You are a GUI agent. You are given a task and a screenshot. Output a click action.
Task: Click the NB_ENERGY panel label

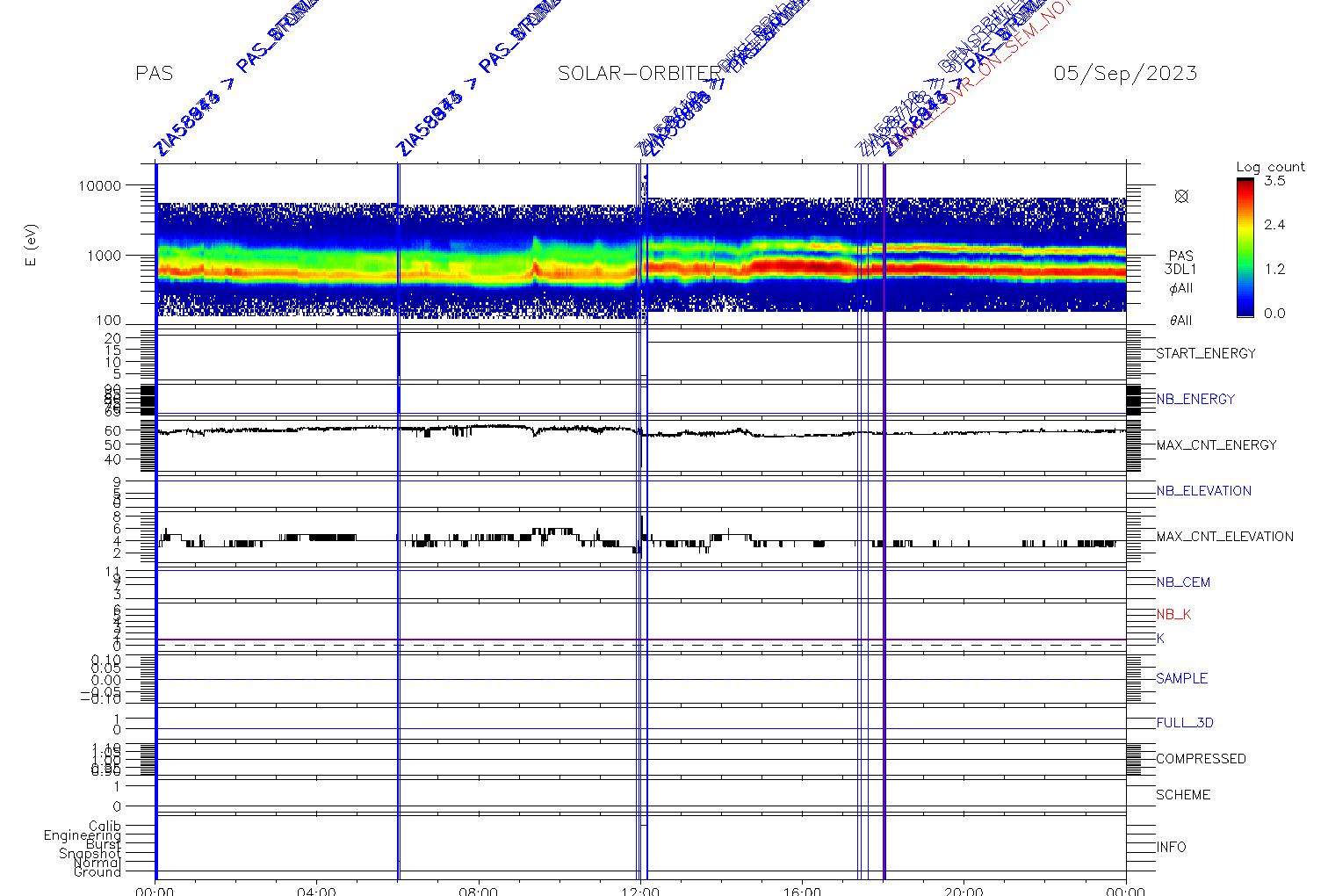click(1195, 399)
